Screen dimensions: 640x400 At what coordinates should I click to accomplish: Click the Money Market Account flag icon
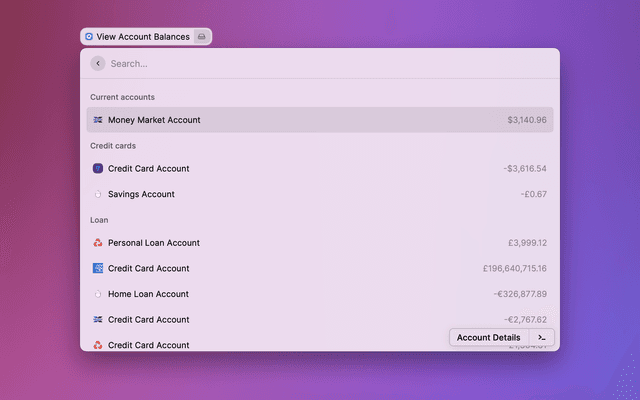point(98,120)
